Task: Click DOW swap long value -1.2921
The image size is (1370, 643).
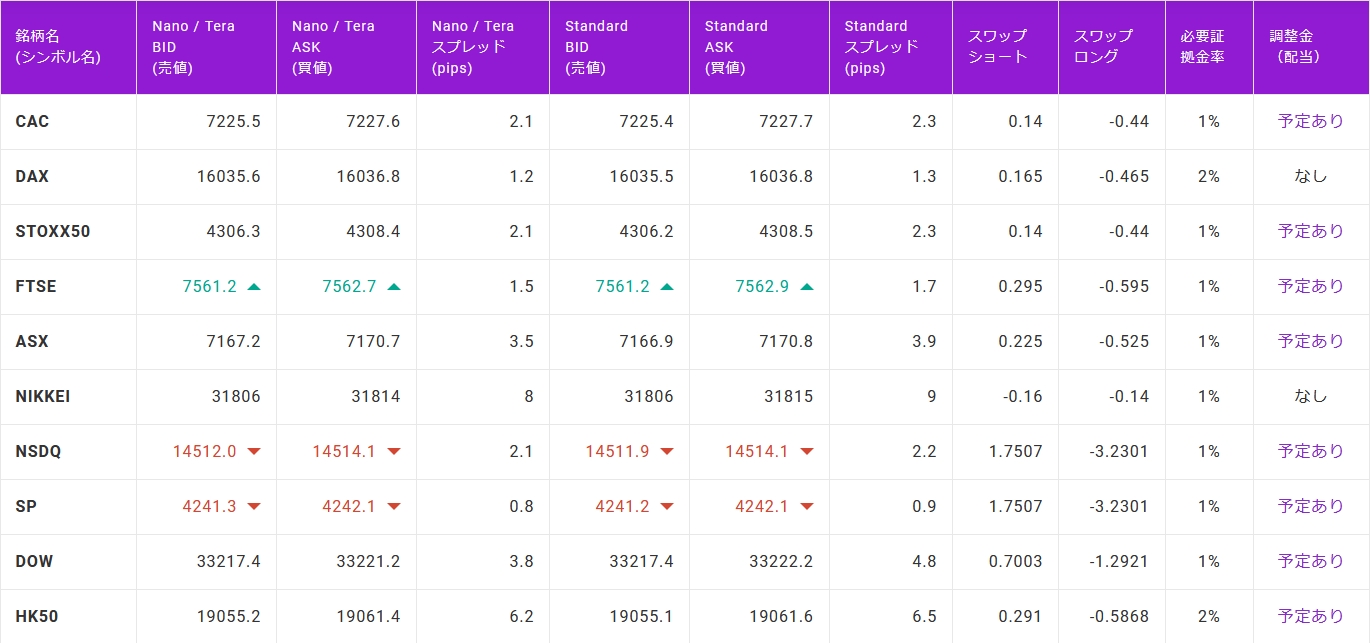Action: [1120, 561]
